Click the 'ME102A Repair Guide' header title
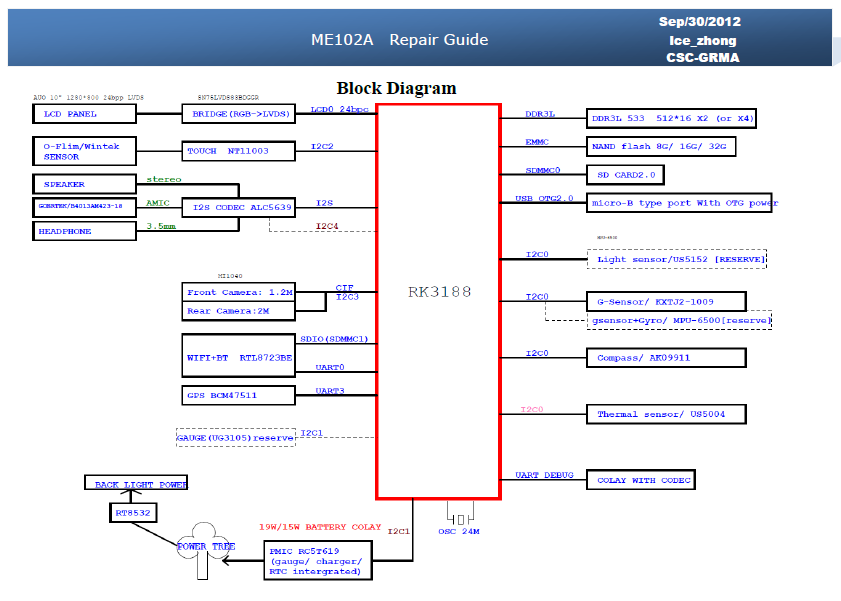841x601 pixels. (400, 40)
